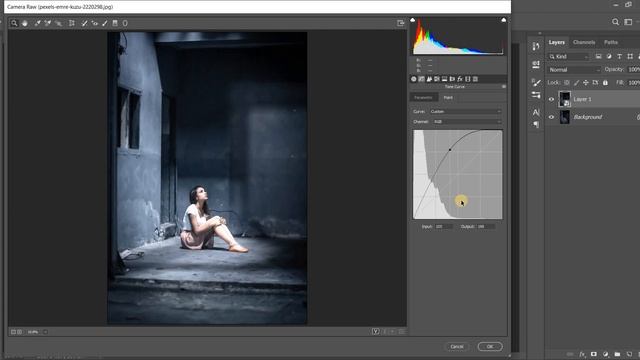Toggle lock position icon
This screenshot has height=360, width=640.
[x=586, y=82]
